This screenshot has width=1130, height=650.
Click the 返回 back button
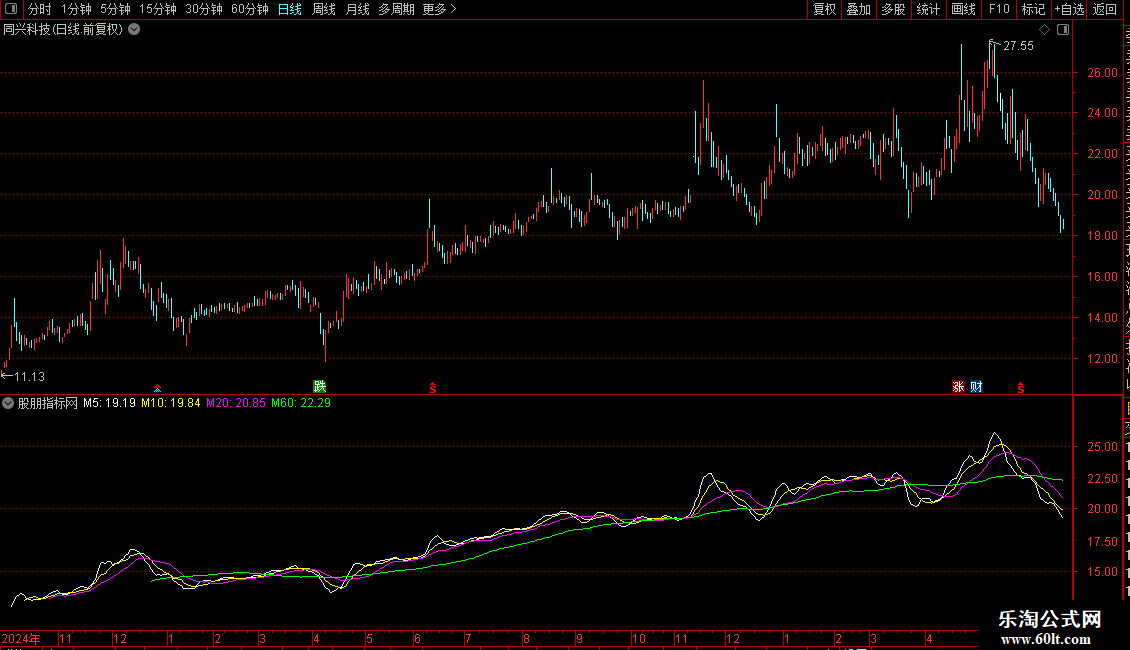1105,9
